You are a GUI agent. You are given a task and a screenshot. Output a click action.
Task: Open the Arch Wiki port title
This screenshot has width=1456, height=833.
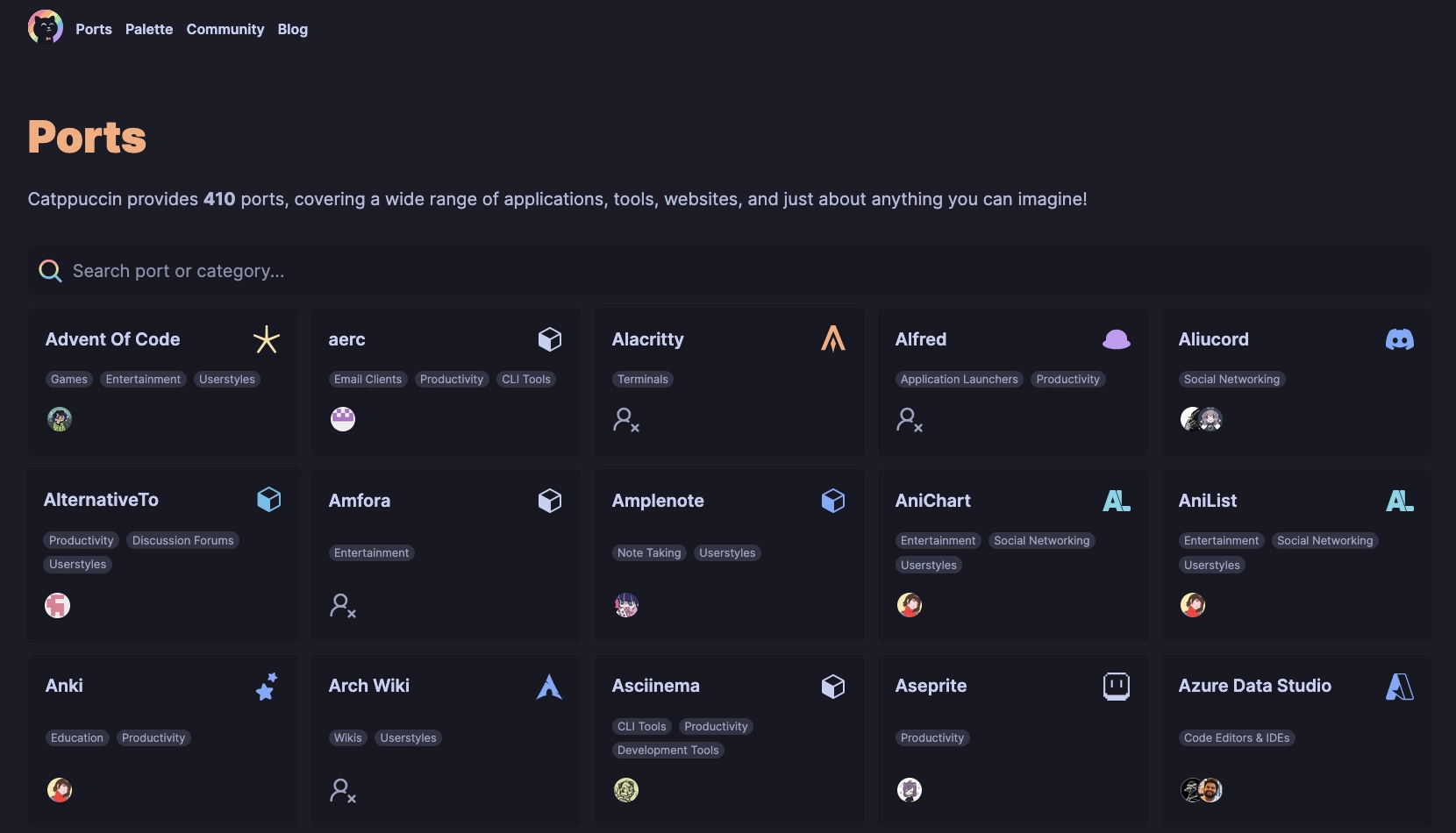(369, 686)
